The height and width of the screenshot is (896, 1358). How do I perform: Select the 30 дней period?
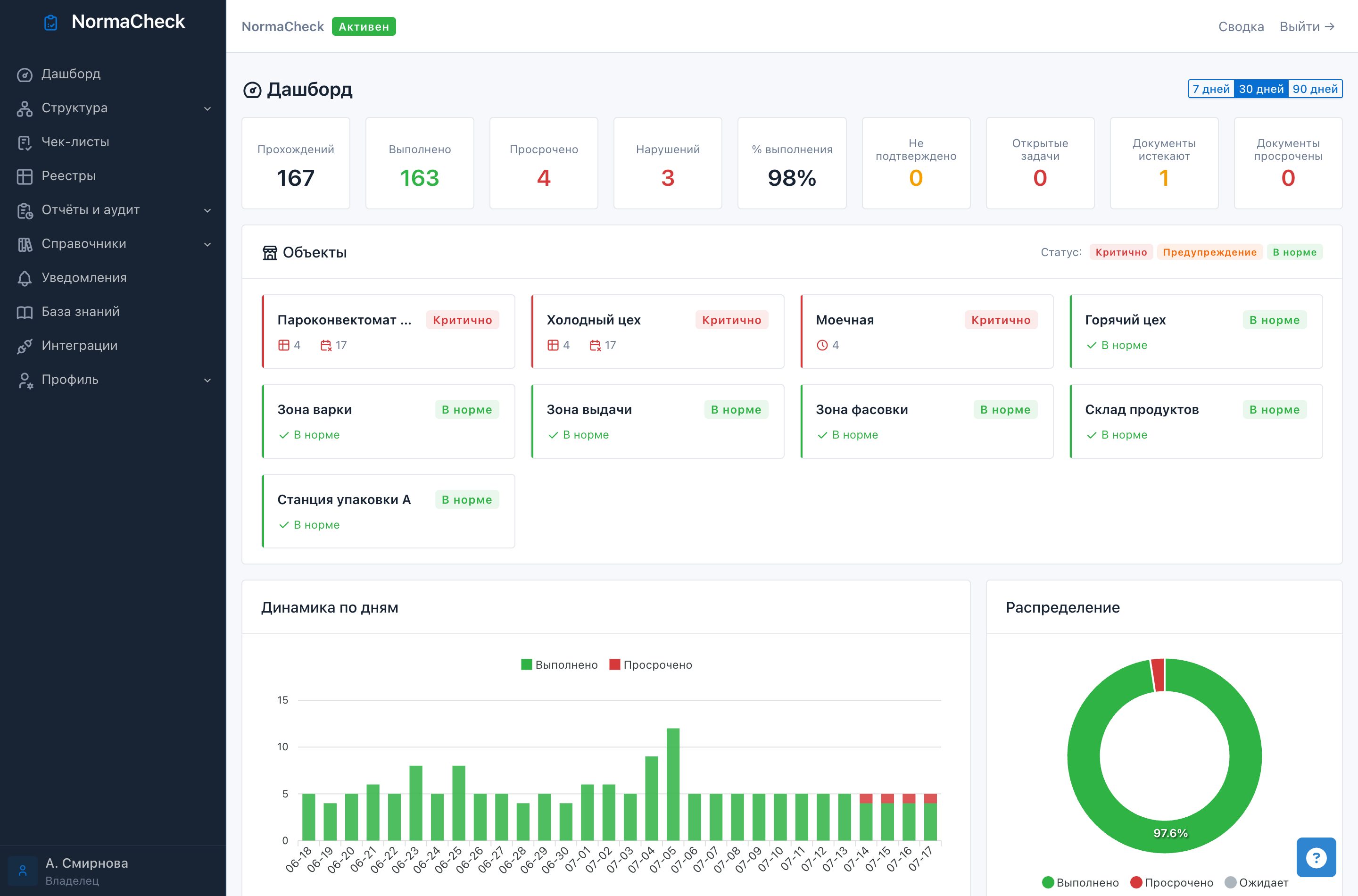pos(1261,89)
